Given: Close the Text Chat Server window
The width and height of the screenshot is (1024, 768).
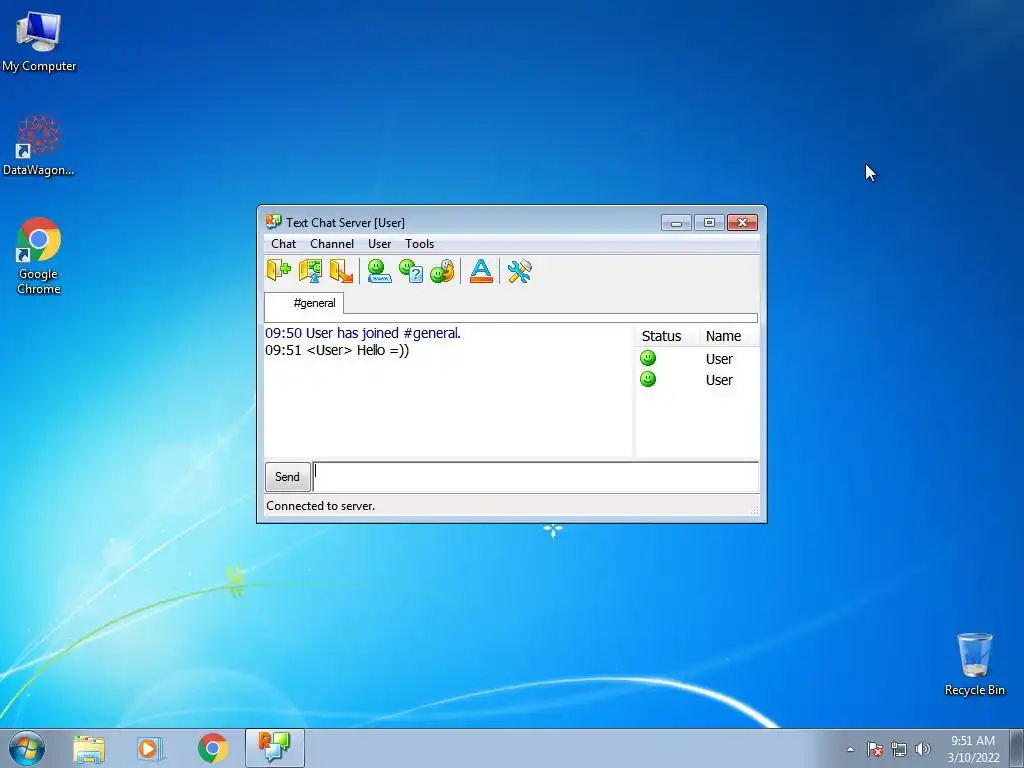Looking at the screenshot, I should pyautogui.click(x=743, y=223).
